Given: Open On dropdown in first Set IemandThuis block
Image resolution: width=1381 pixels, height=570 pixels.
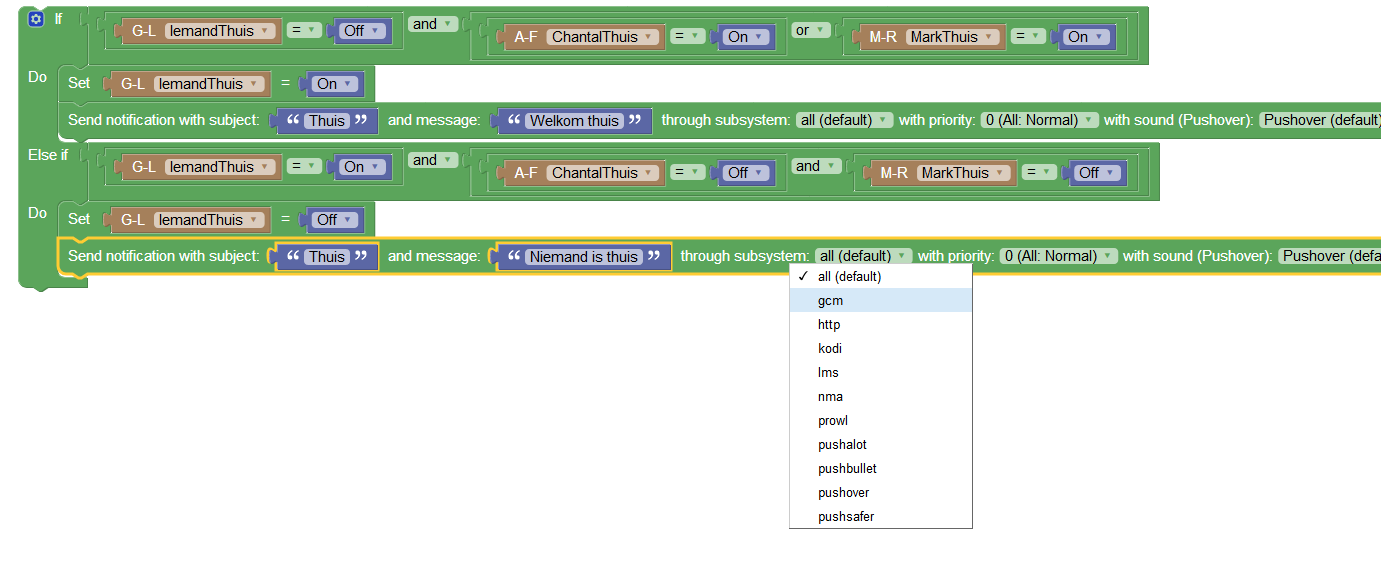Looking at the screenshot, I should tap(335, 84).
